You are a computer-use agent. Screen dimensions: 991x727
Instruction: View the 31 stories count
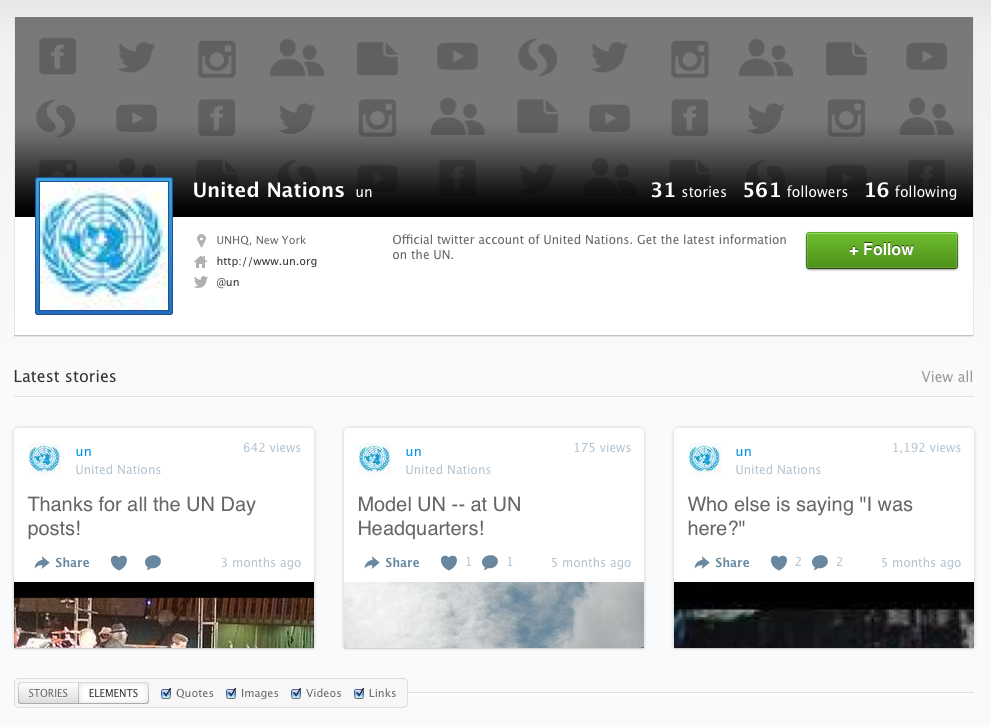(688, 190)
